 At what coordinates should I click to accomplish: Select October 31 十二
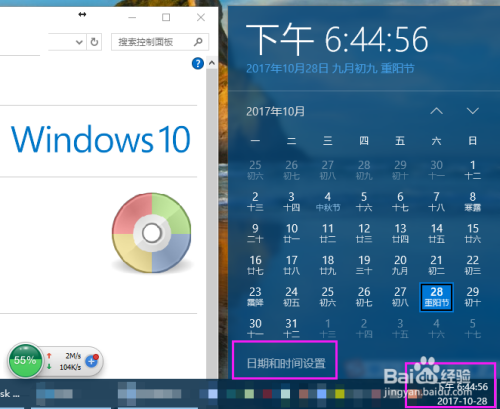(291, 328)
